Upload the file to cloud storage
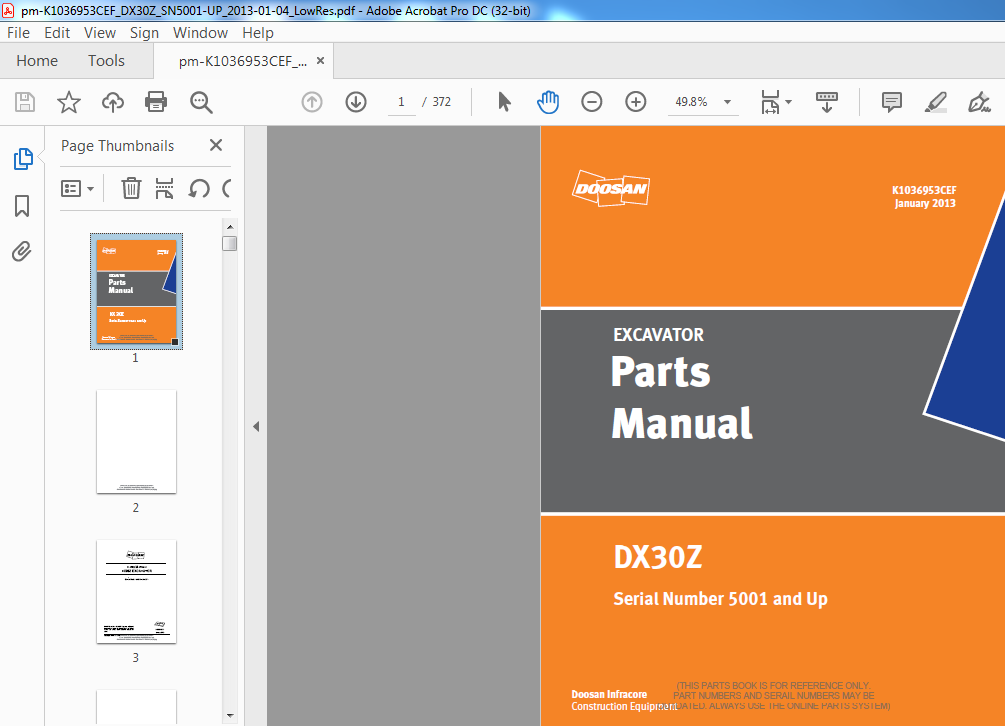The height and width of the screenshot is (726, 1005). pyautogui.click(x=113, y=102)
